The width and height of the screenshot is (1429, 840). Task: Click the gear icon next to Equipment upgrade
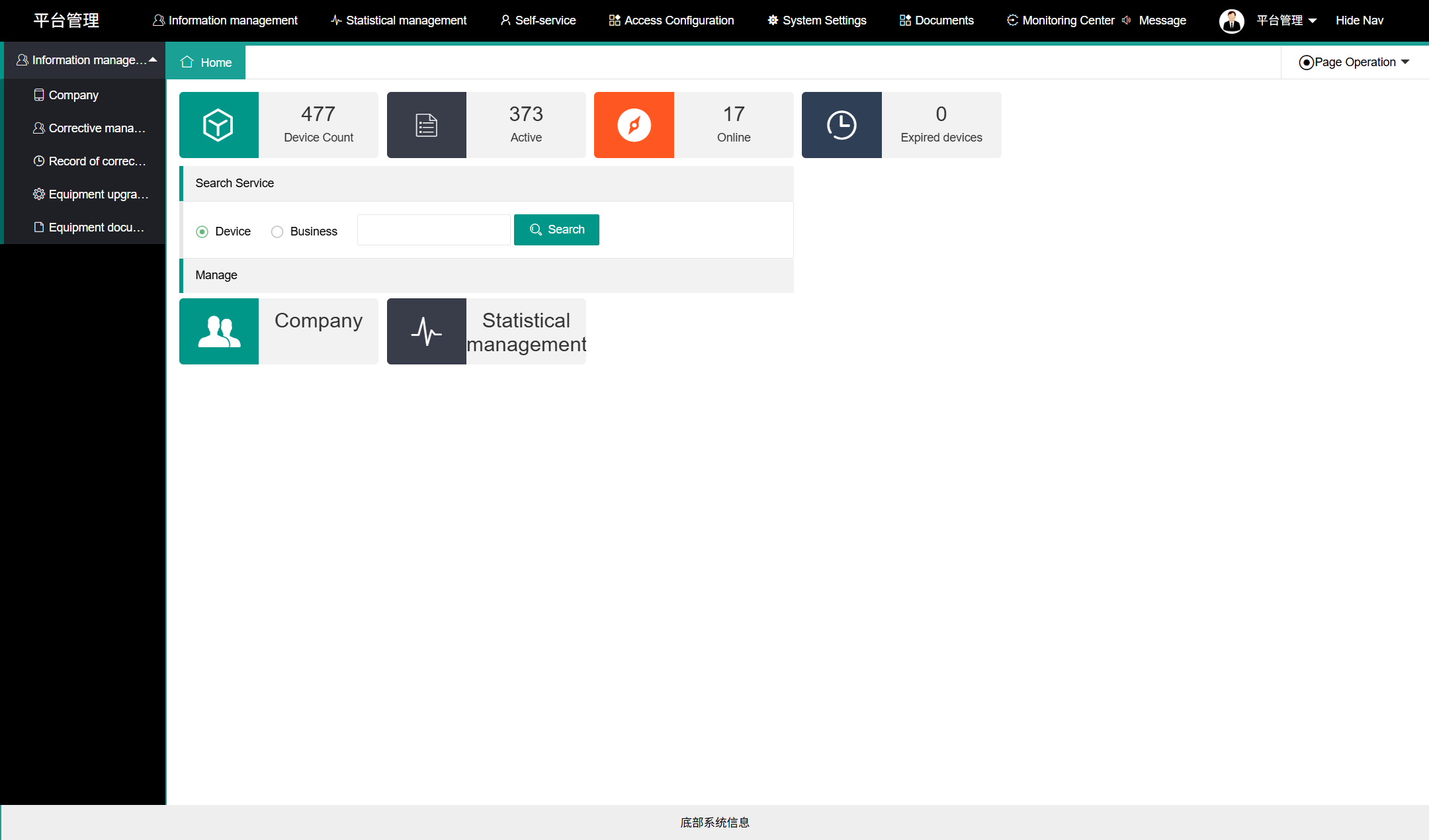pyautogui.click(x=39, y=194)
